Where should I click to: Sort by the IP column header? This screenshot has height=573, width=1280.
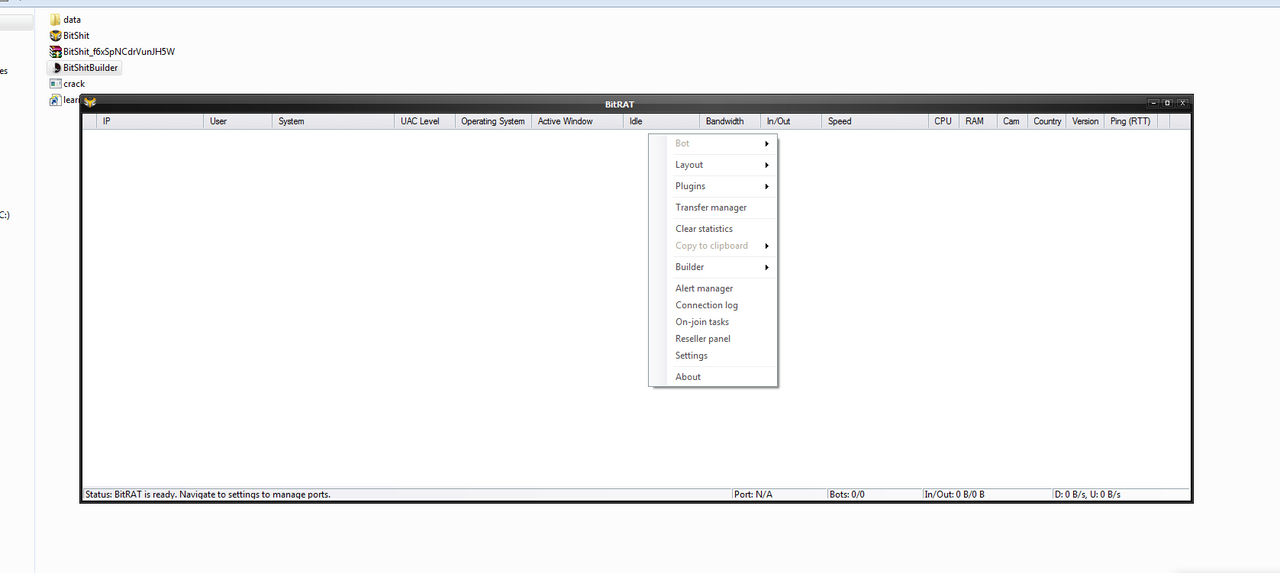pos(150,121)
